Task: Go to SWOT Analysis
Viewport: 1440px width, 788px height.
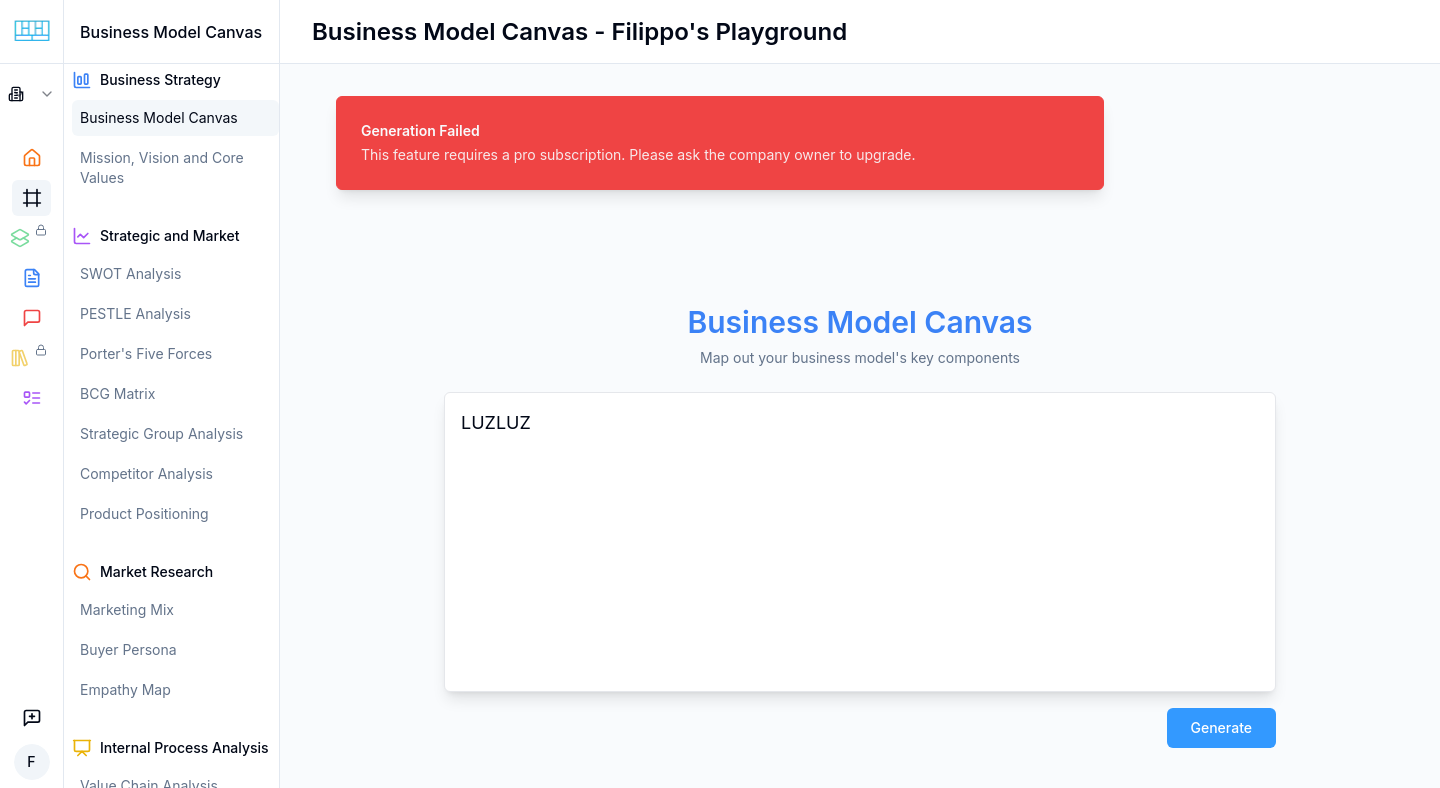Action: [x=131, y=274]
